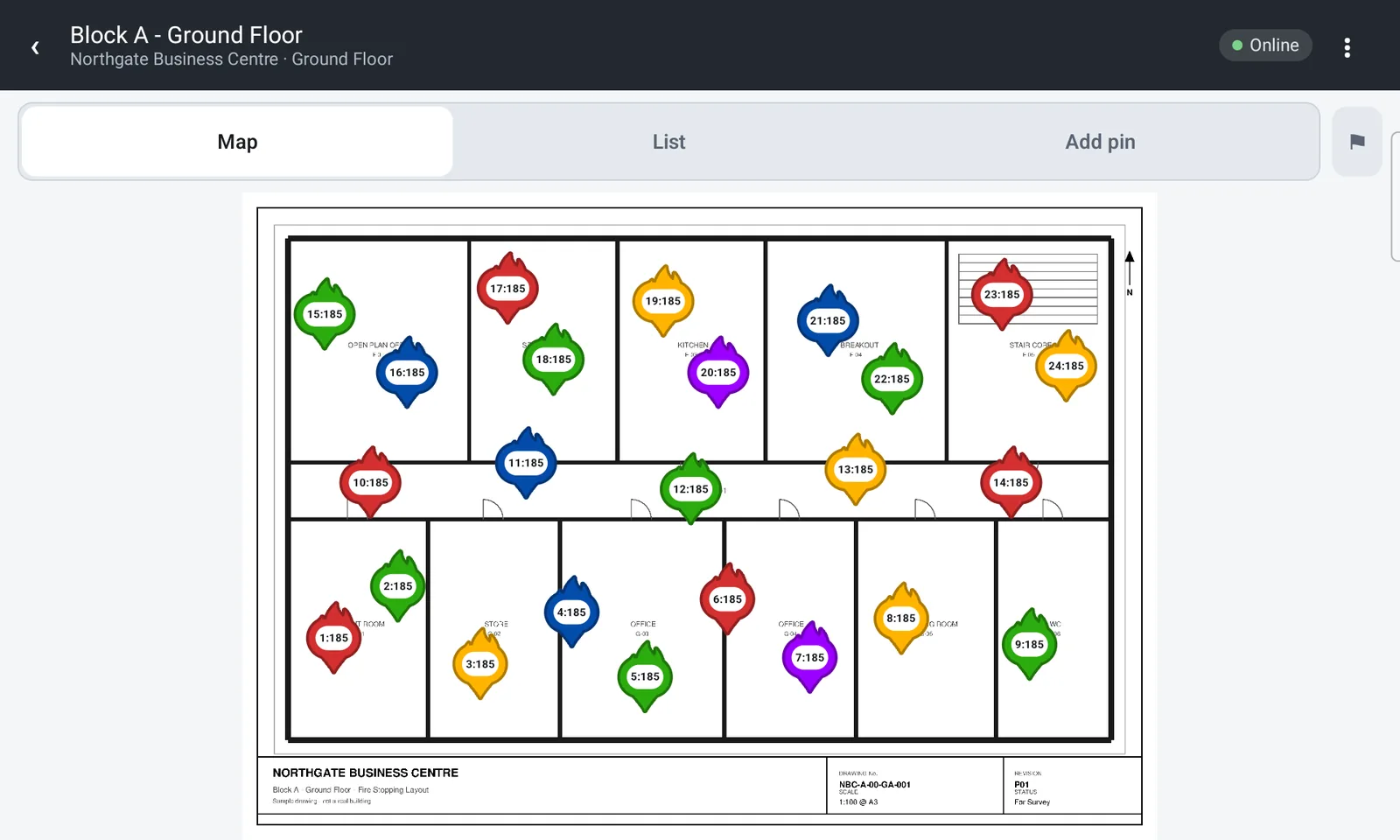1400x840 pixels.
Task: Switch to the List tab
Action: pyautogui.click(x=668, y=142)
